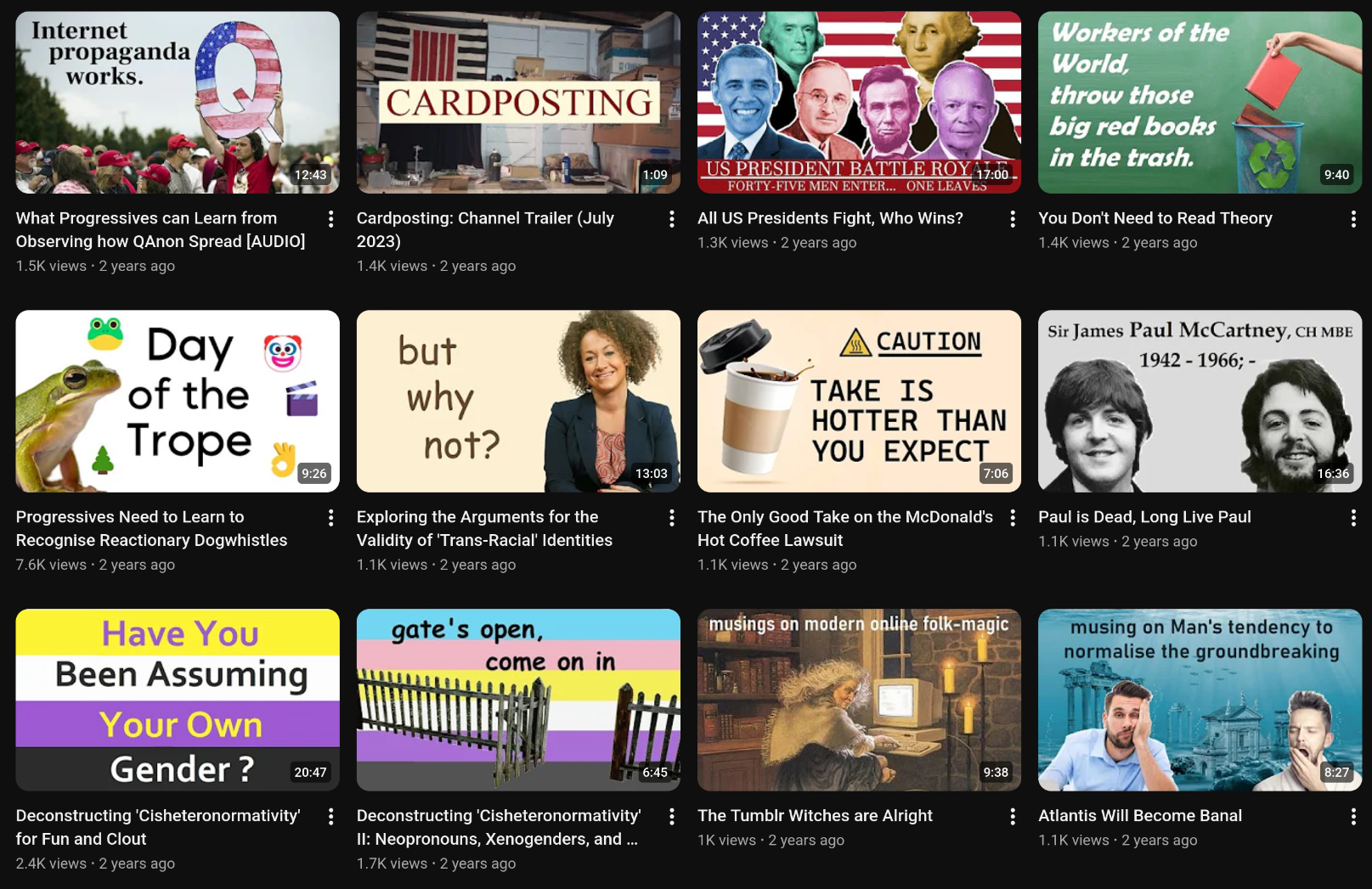Image resolution: width=1372 pixels, height=889 pixels.
Task: Open title 'The Only Good Take on the McDonald's Hot Coffee Lawsuit'
Action: 845,528
